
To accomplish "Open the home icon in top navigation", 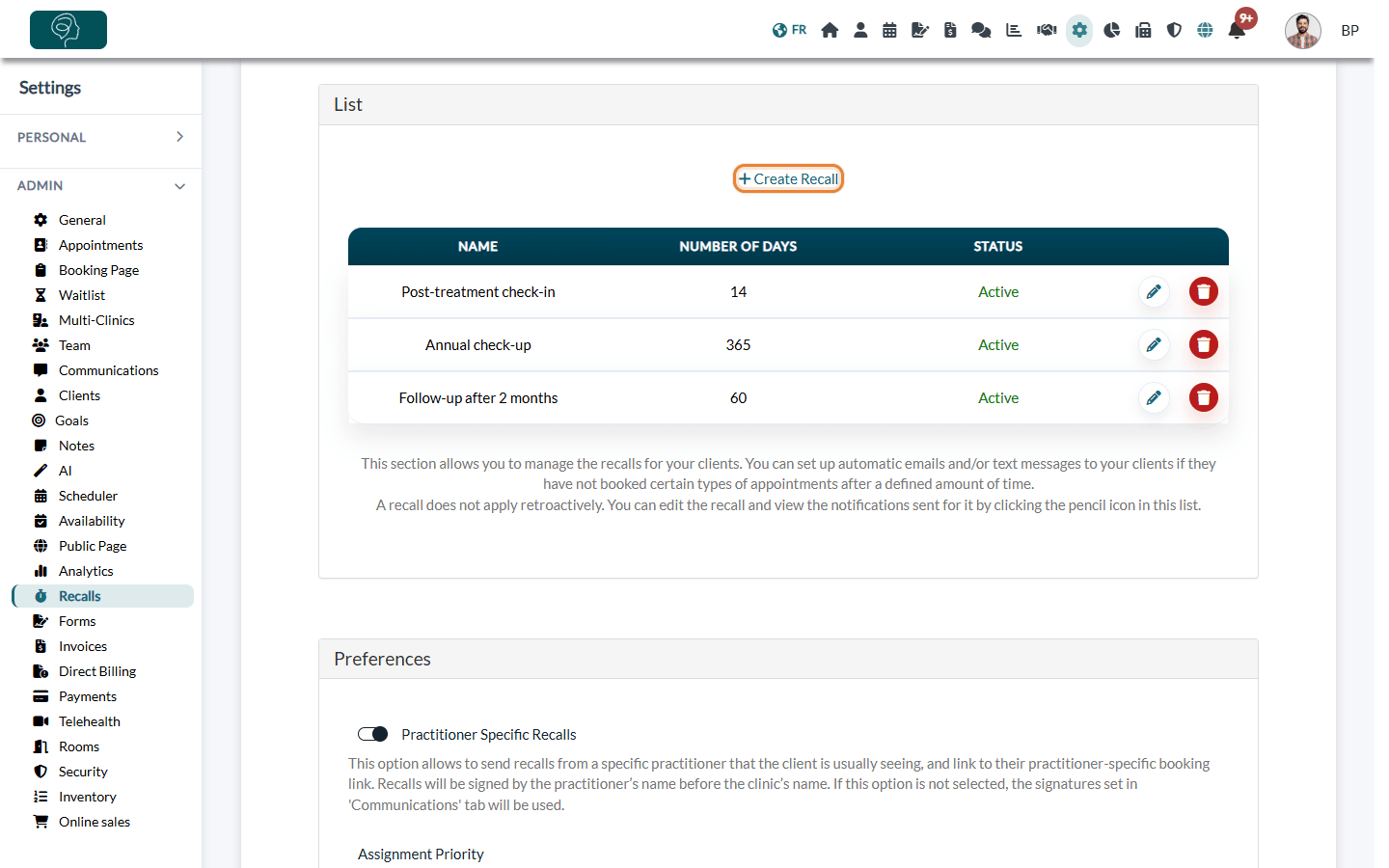I will click(x=830, y=30).
